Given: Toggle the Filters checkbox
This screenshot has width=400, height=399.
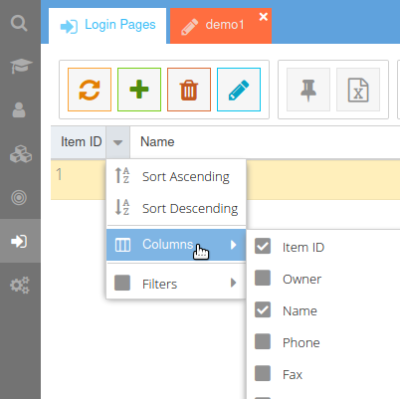Looking at the screenshot, I should pos(122,283).
